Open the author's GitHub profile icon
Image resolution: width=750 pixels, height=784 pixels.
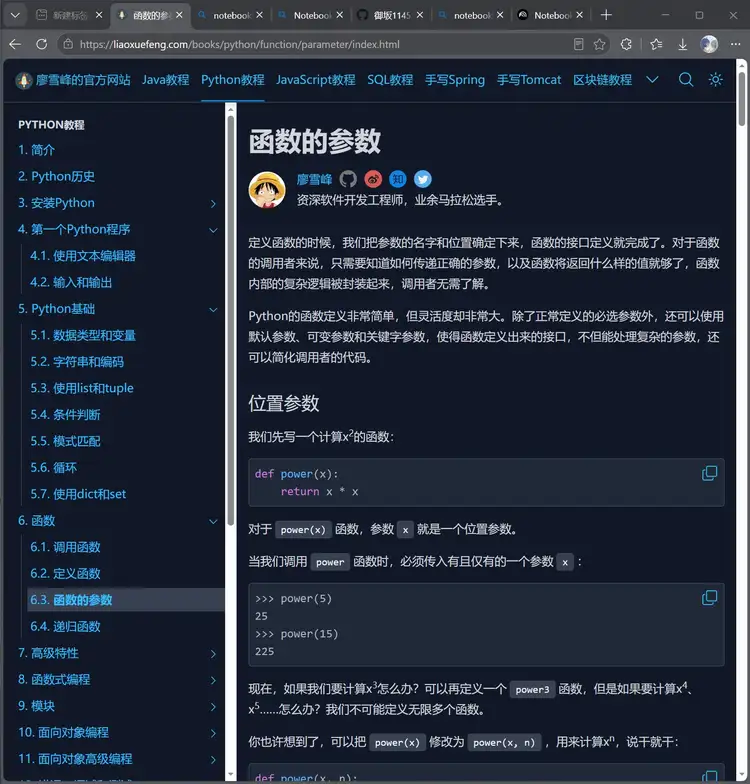[x=348, y=179]
